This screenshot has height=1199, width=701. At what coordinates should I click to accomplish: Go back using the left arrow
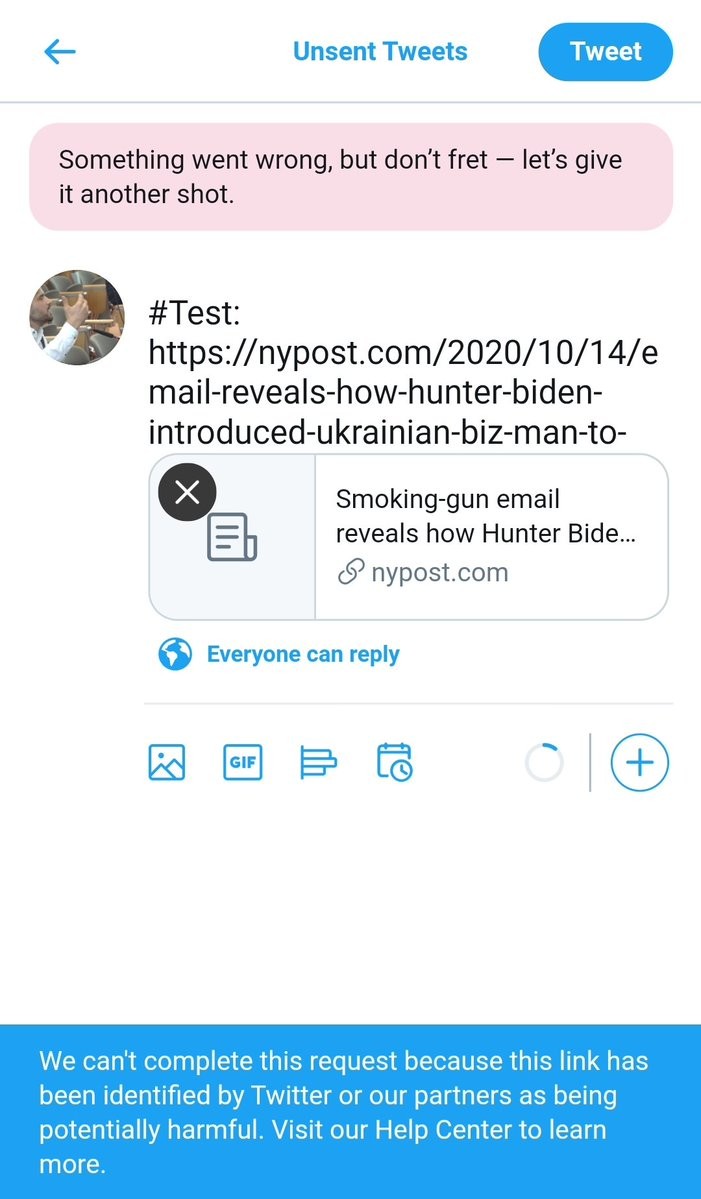click(x=60, y=52)
